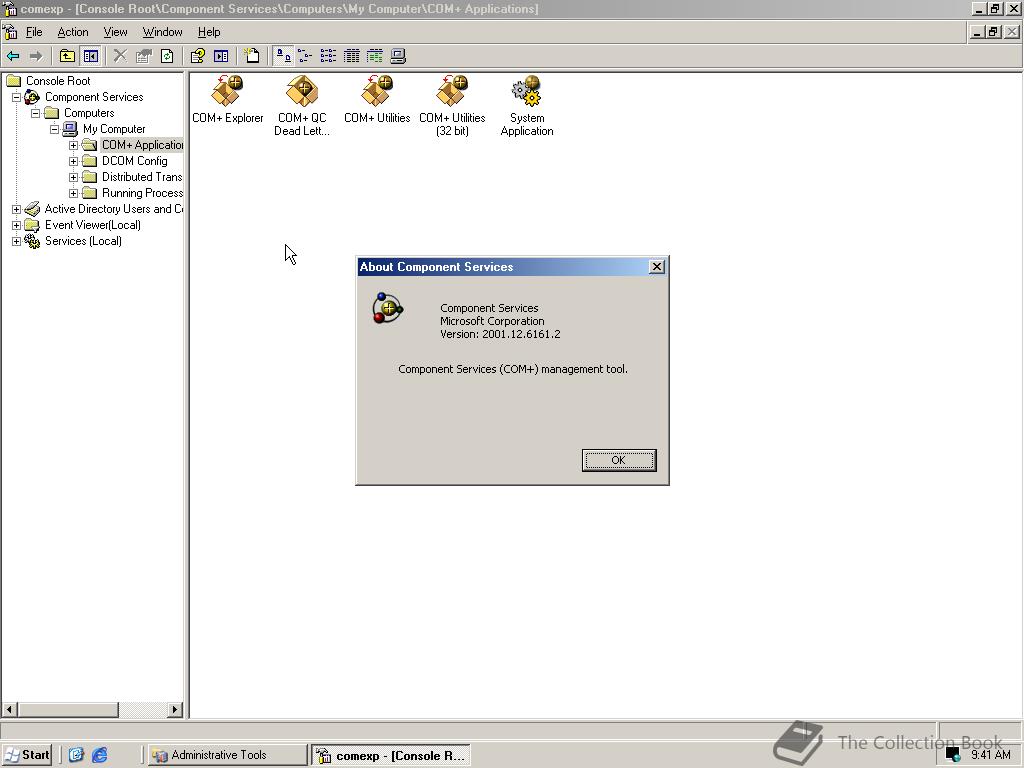This screenshot has width=1024, height=768.
Task: Click tree pane scrollbar right arrow
Action: pyautogui.click(x=174, y=709)
